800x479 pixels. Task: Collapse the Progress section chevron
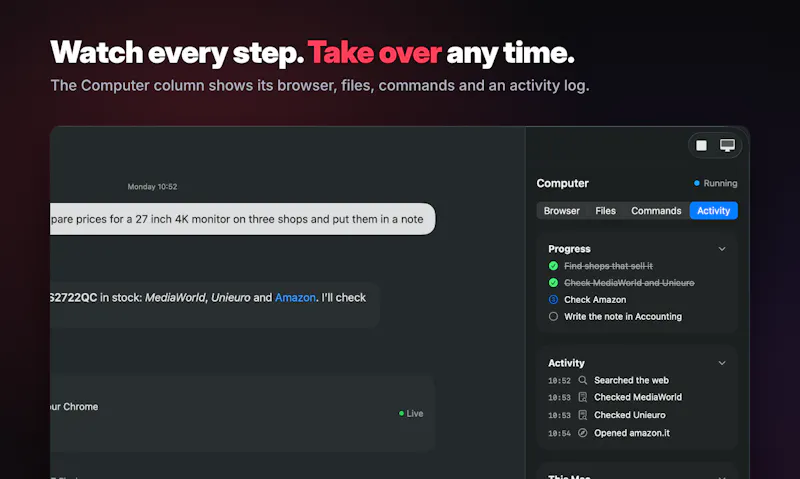722,249
